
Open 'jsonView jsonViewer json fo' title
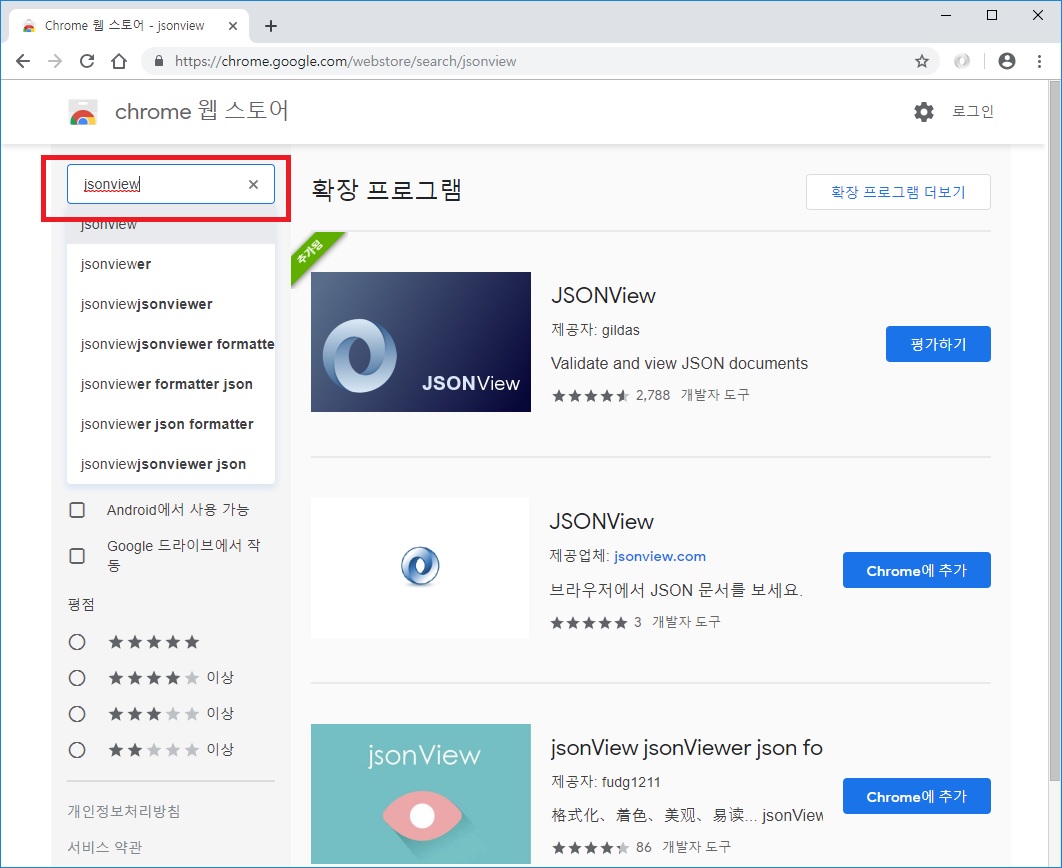(x=686, y=747)
